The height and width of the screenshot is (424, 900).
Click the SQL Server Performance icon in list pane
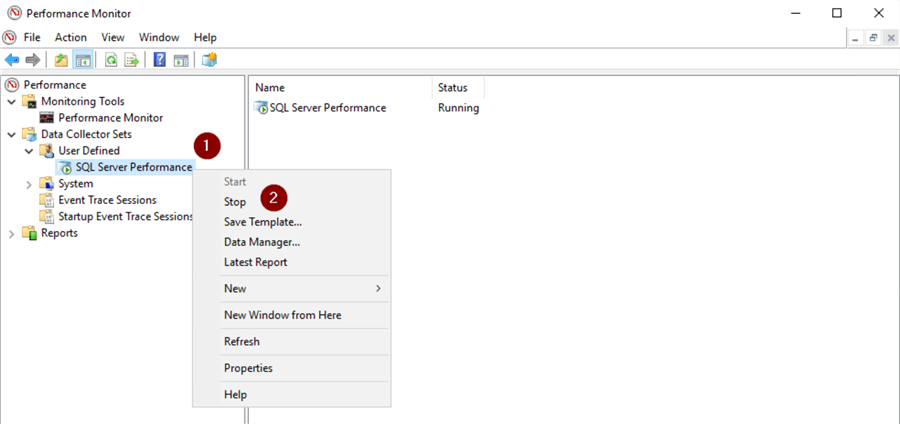[261, 108]
